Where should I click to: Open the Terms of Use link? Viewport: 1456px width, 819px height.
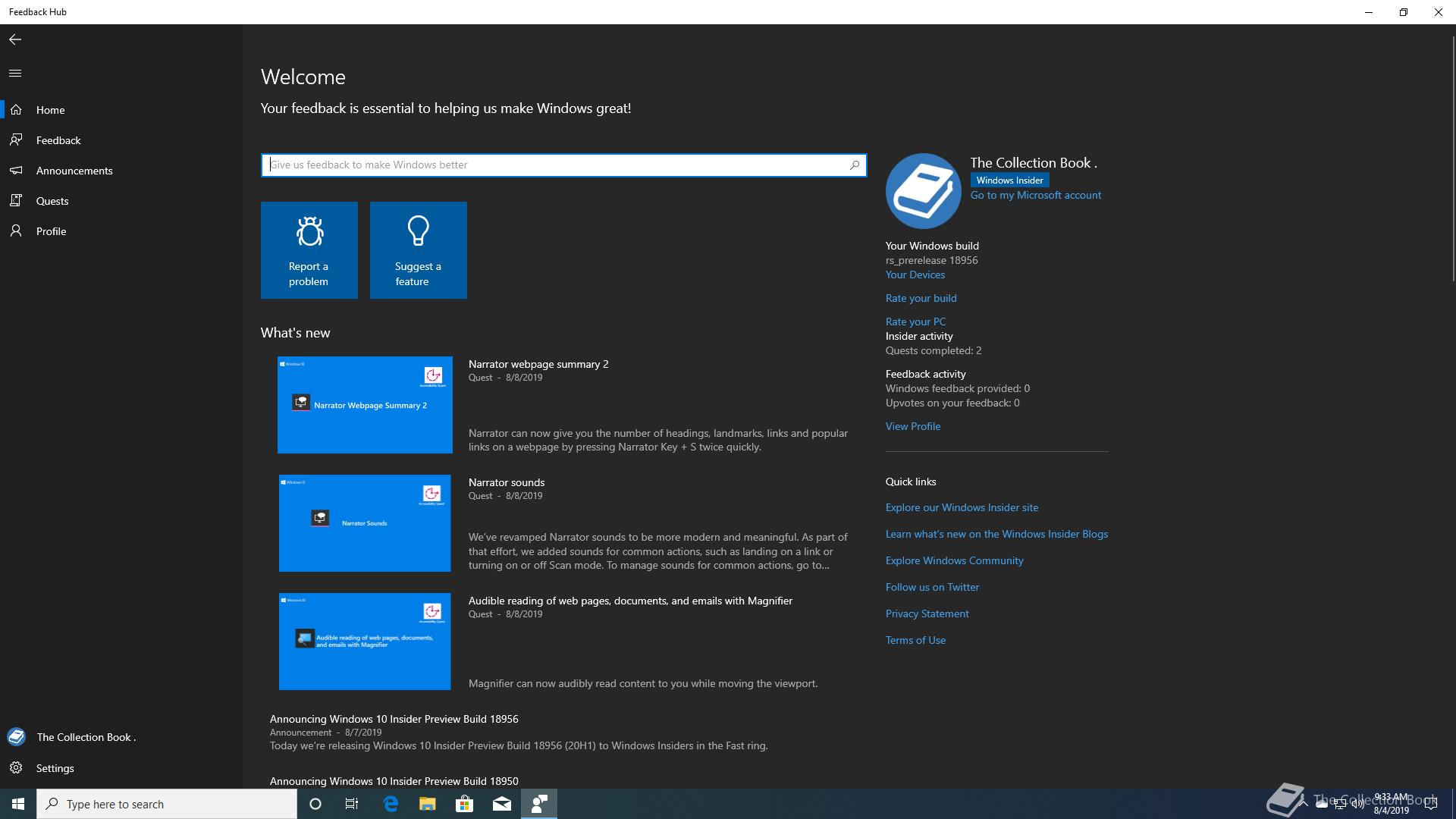(x=916, y=640)
